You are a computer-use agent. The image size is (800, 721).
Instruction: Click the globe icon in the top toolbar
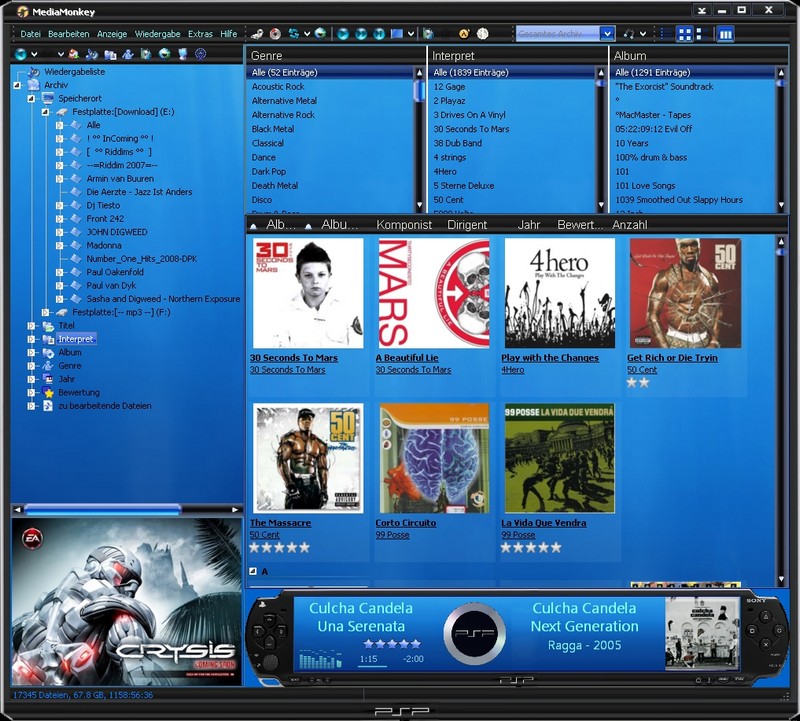point(320,34)
